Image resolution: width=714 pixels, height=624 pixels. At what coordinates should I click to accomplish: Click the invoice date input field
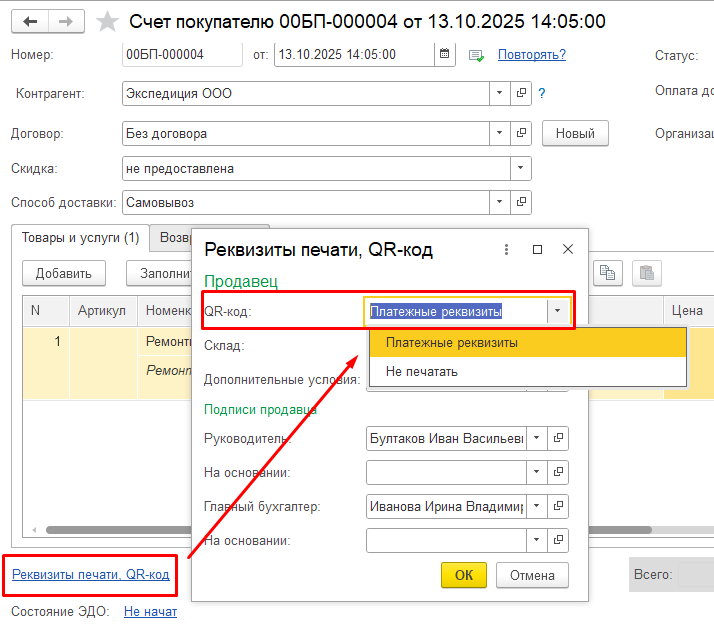click(354, 55)
